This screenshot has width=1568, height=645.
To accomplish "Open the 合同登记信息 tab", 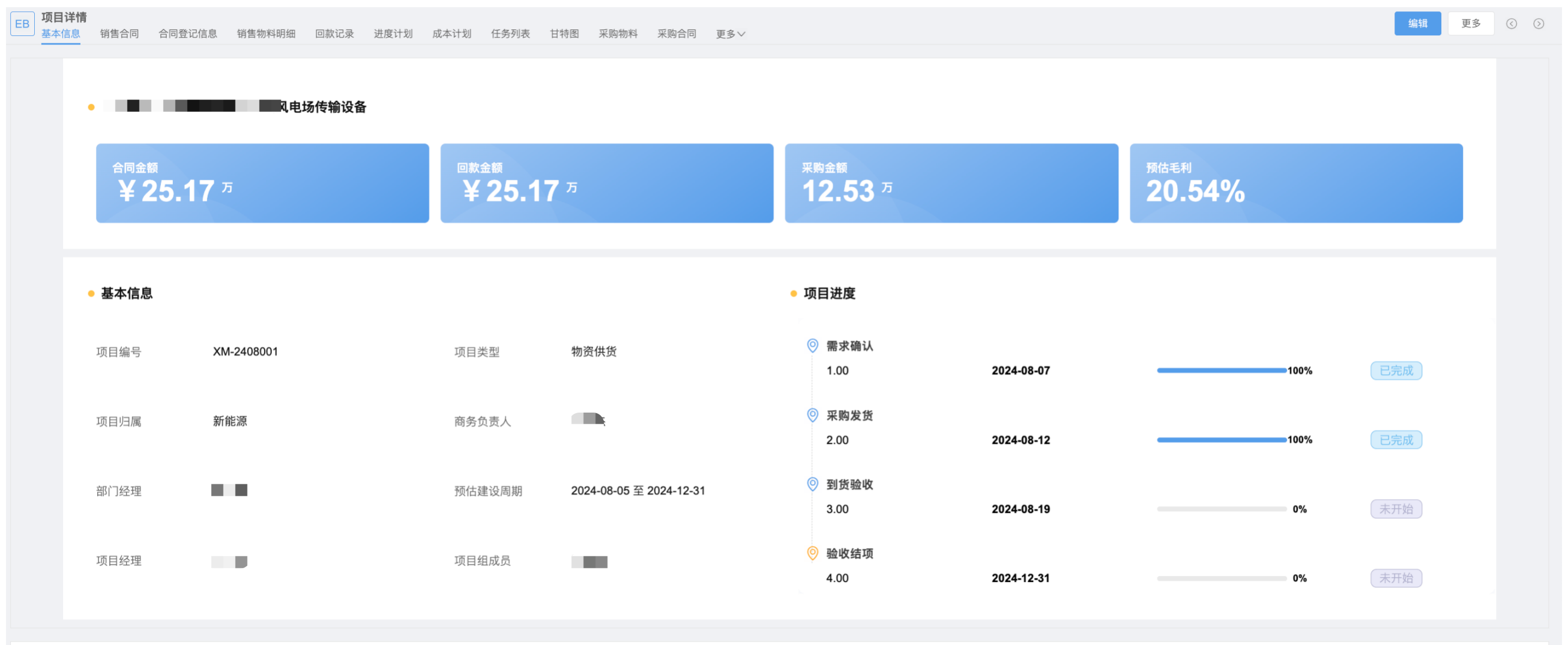I will 188,34.
